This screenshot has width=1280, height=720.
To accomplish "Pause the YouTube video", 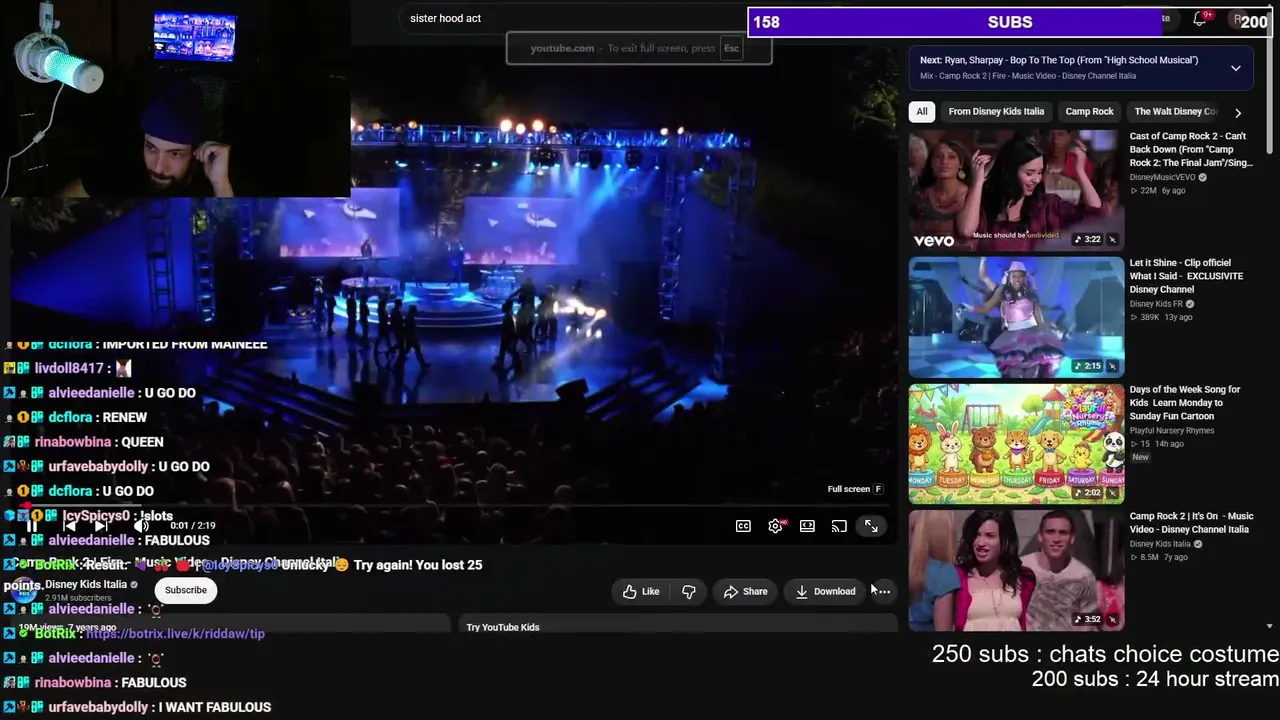I will click(x=32, y=526).
